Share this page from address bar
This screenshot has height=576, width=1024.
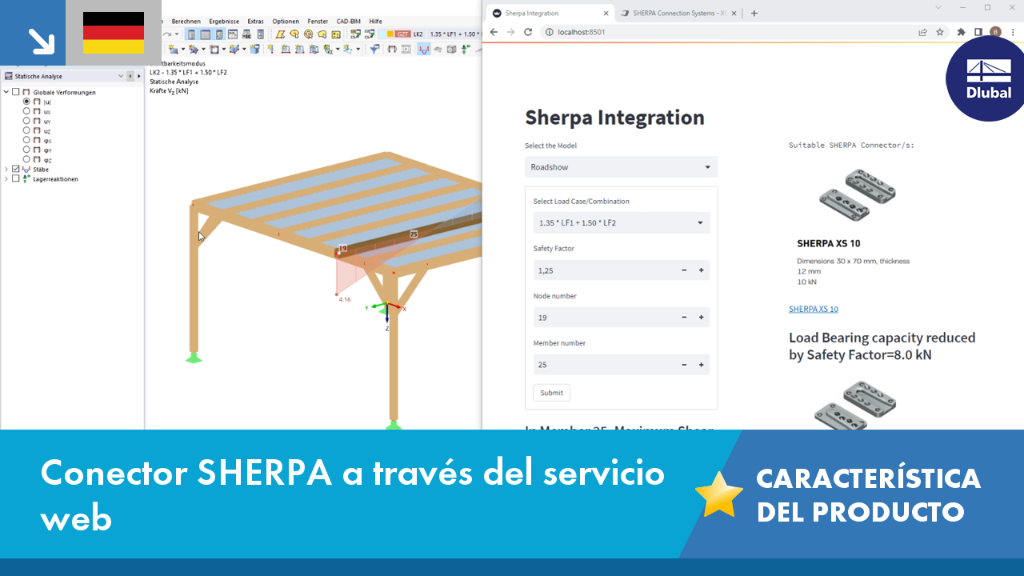point(923,32)
